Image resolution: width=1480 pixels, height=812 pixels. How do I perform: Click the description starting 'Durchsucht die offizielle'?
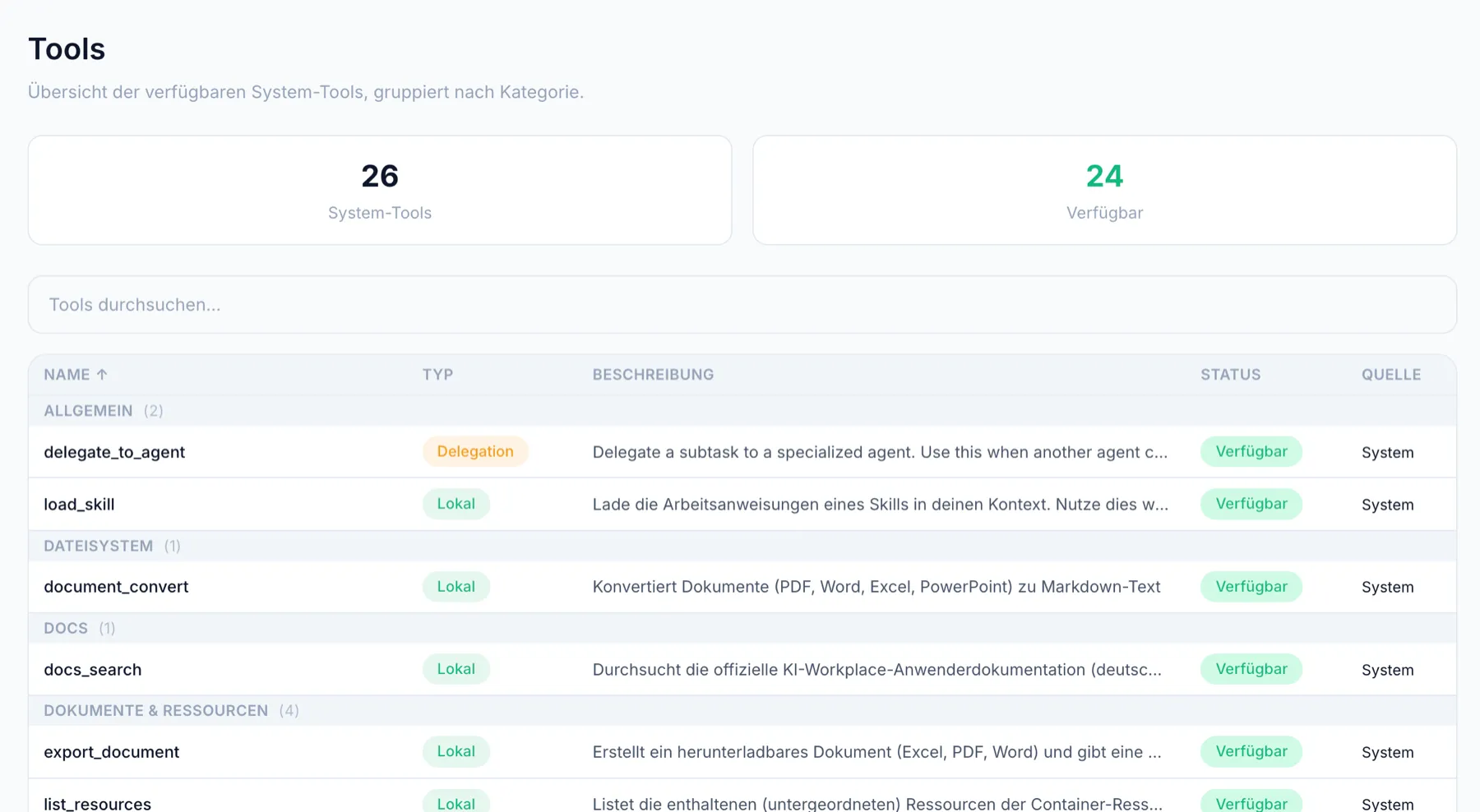[x=877, y=670]
